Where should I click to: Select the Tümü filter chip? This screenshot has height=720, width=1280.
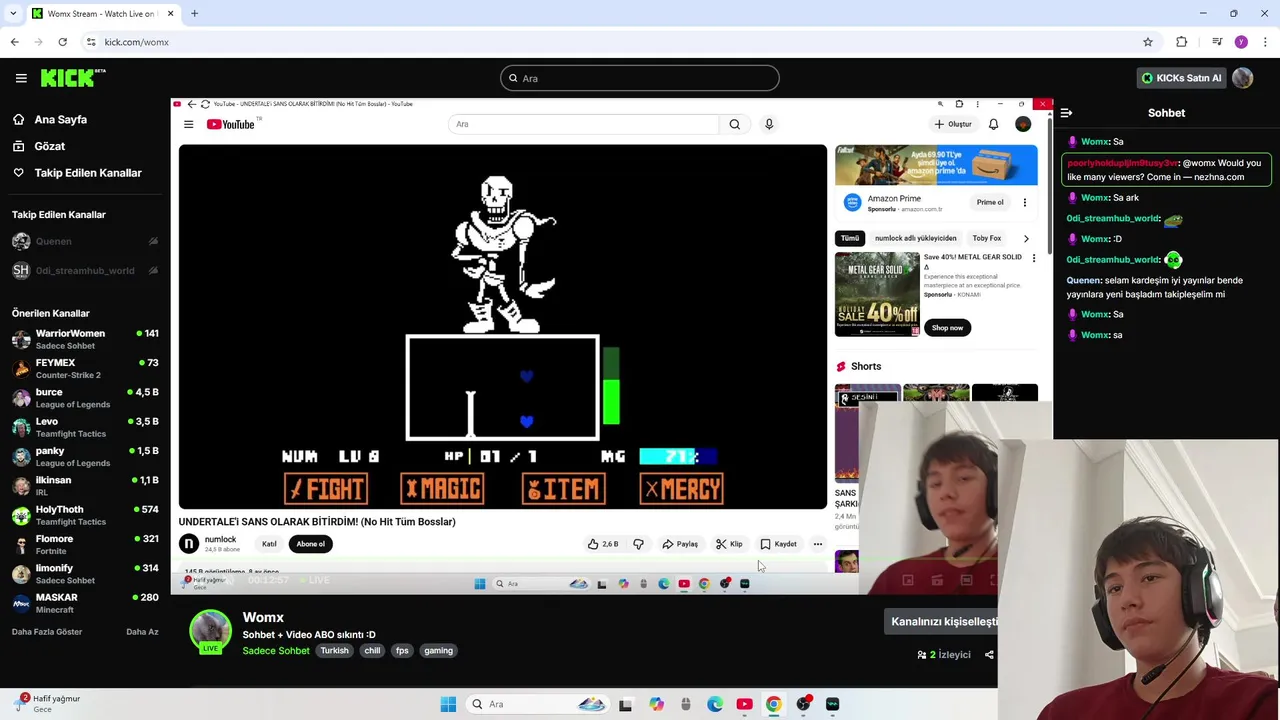click(x=850, y=238)
